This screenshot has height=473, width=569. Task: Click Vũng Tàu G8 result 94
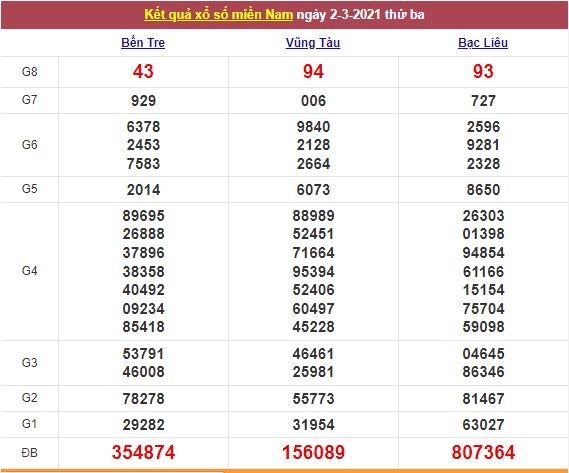313,71
